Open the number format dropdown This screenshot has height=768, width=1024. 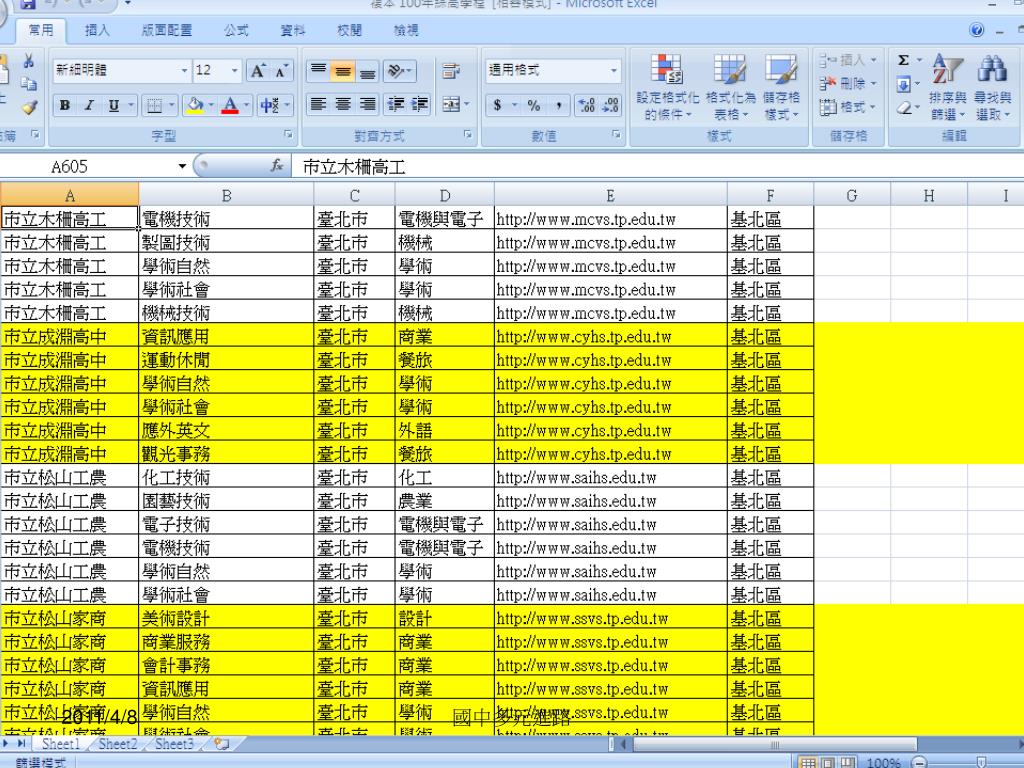tap(614, 71)
